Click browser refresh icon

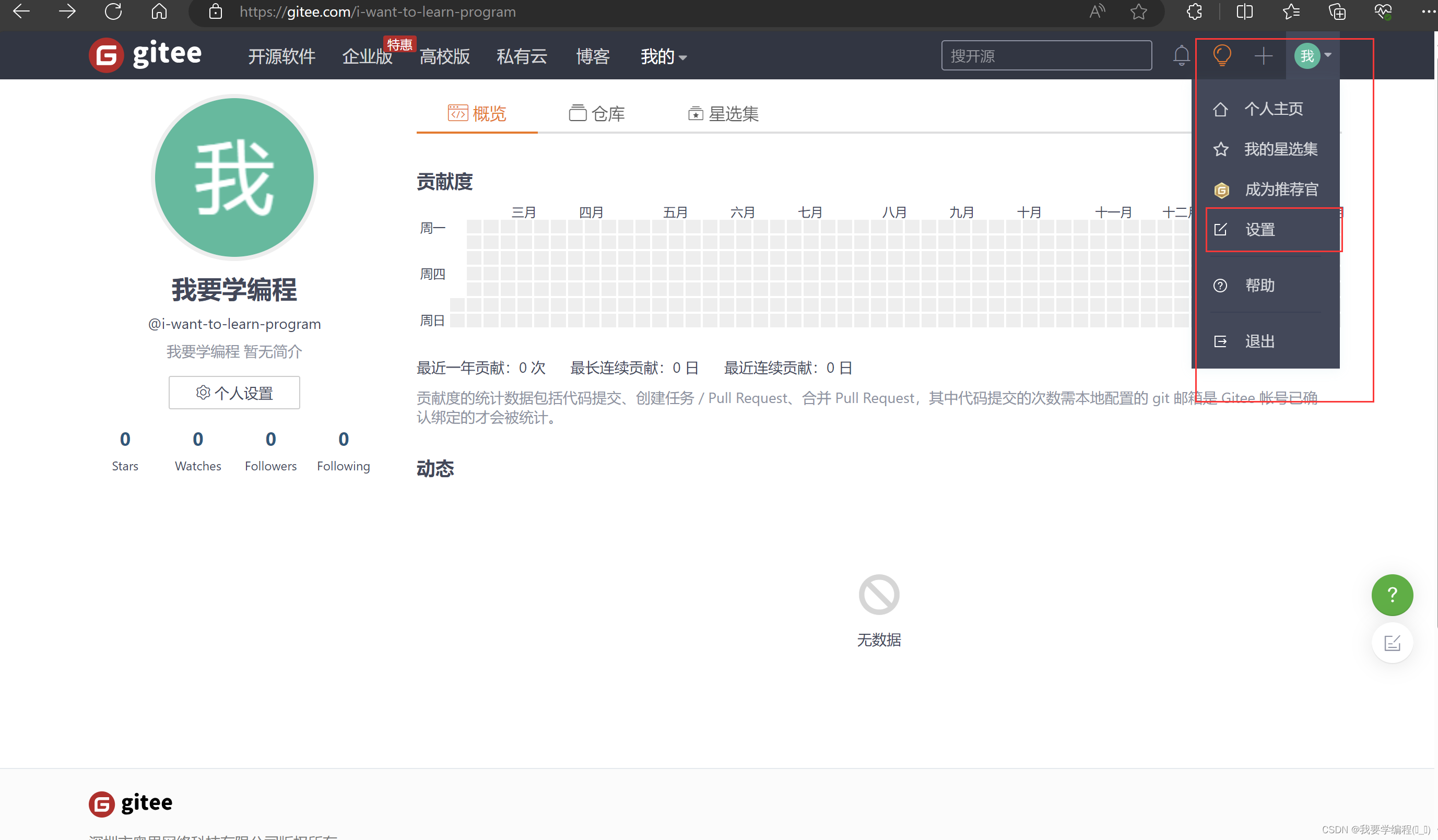tap(113, 11)
